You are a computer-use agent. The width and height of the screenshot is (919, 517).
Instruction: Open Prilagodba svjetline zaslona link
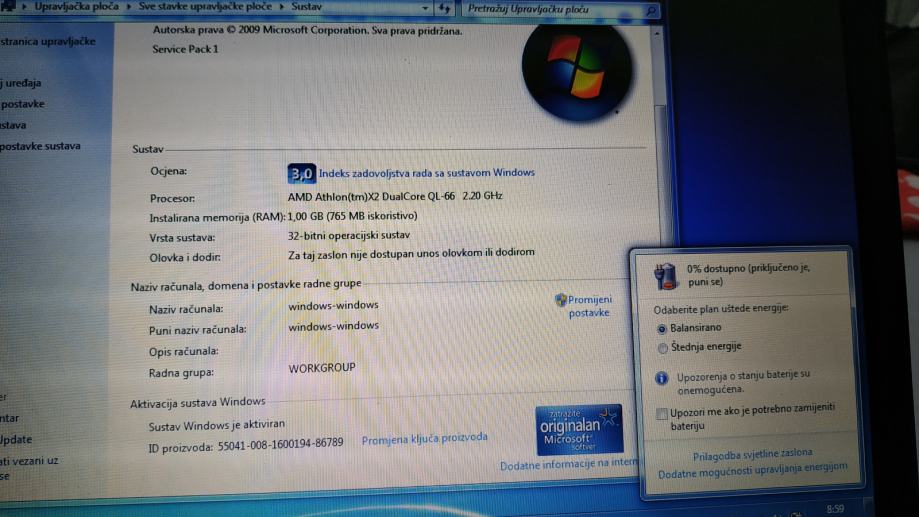pyautogui.click(x=753, y=454)
